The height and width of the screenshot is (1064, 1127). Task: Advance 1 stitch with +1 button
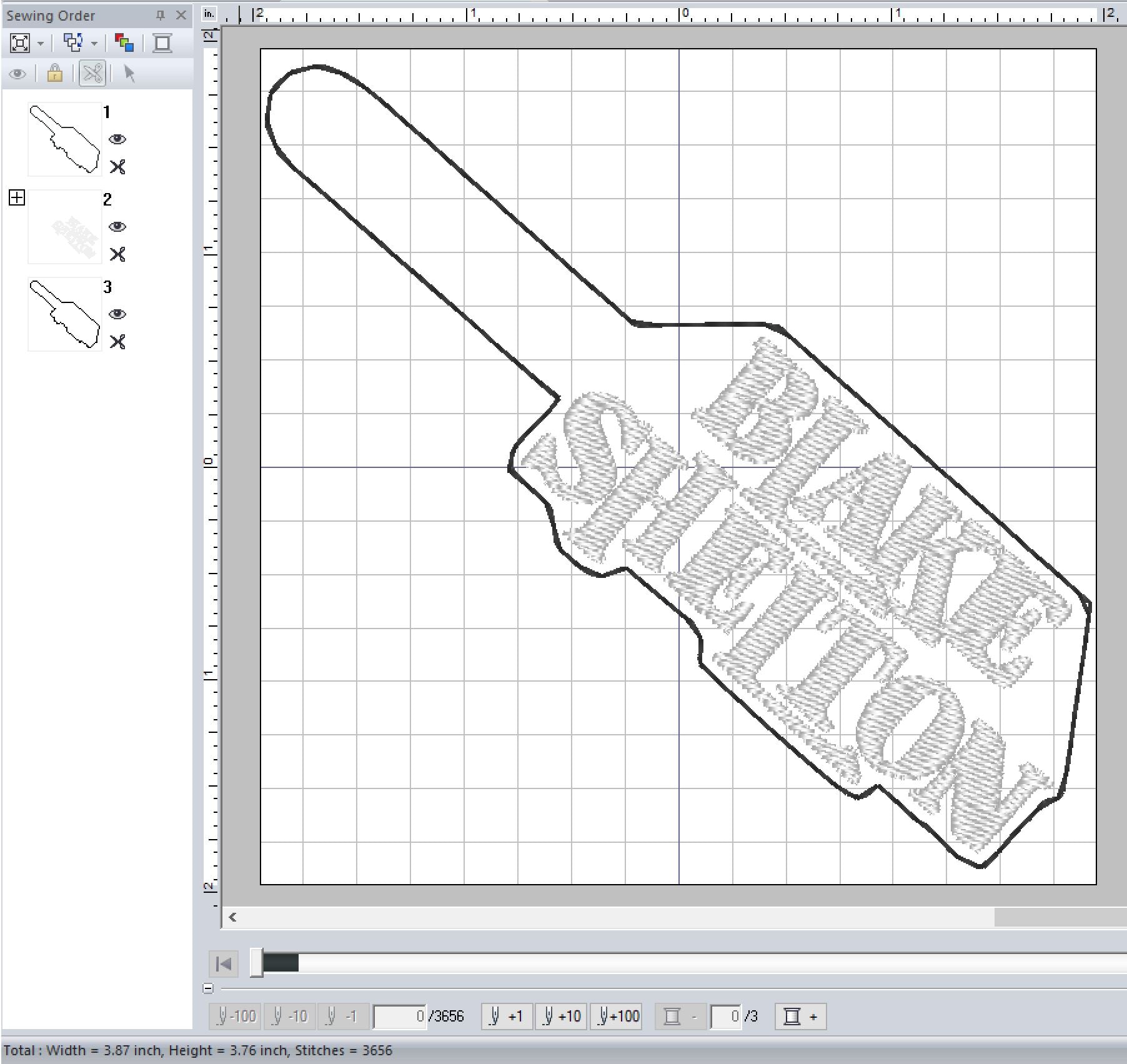pos(507,1017)
